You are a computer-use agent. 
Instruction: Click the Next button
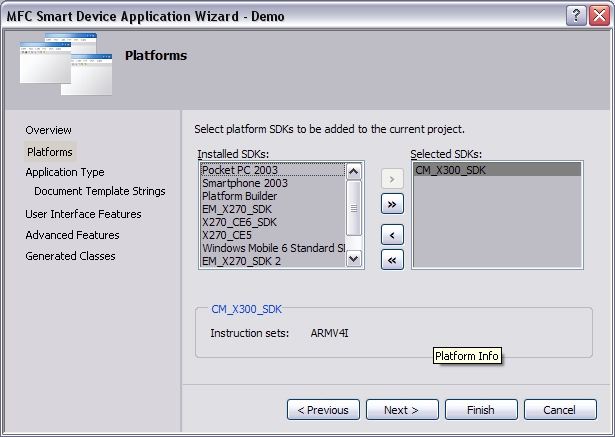coord(402,410)
